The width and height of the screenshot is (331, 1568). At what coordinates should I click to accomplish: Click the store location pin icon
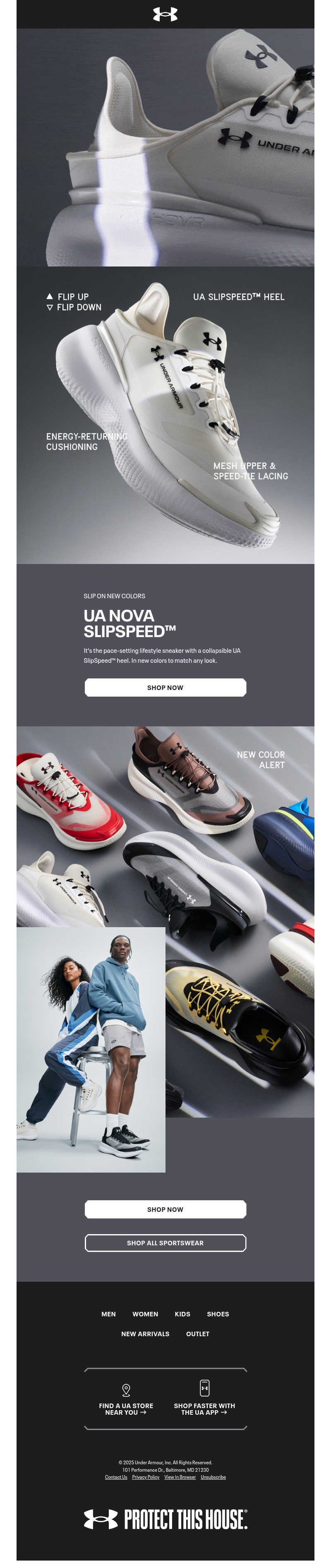[x=126, y=1390]
